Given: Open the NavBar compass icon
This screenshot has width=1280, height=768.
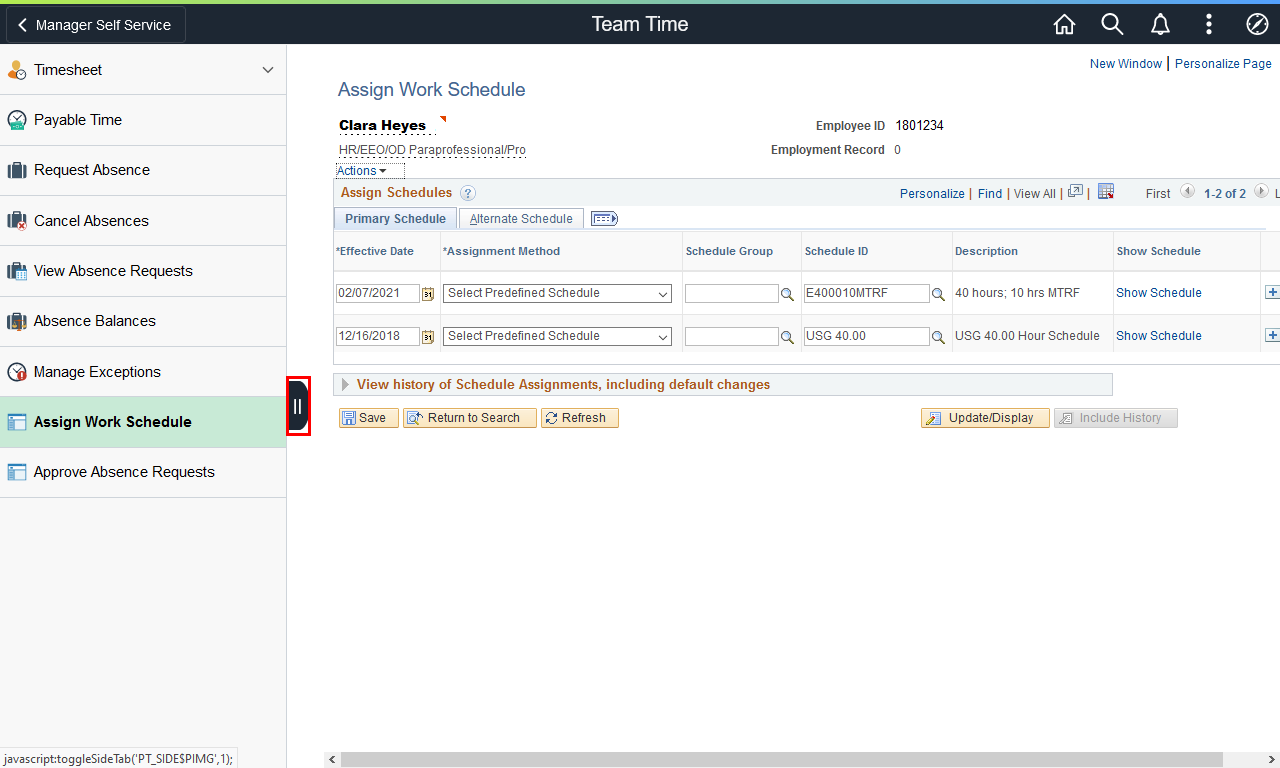Looking at the screenshot, I should [1257, 24].
